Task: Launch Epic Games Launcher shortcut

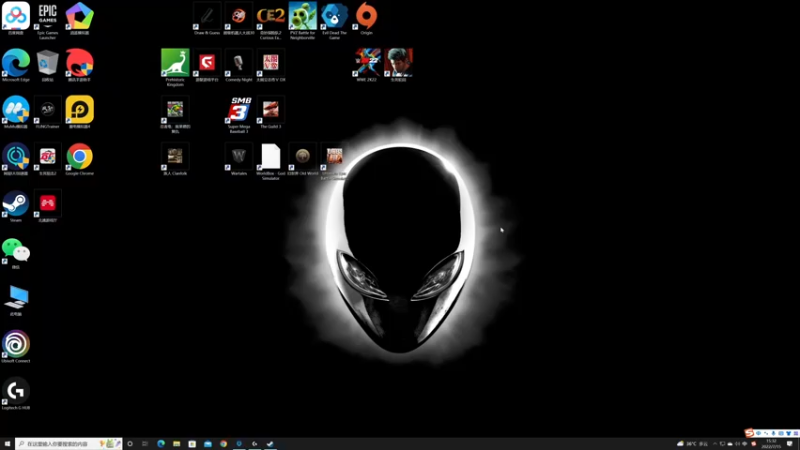Action: tap(47, 20)
